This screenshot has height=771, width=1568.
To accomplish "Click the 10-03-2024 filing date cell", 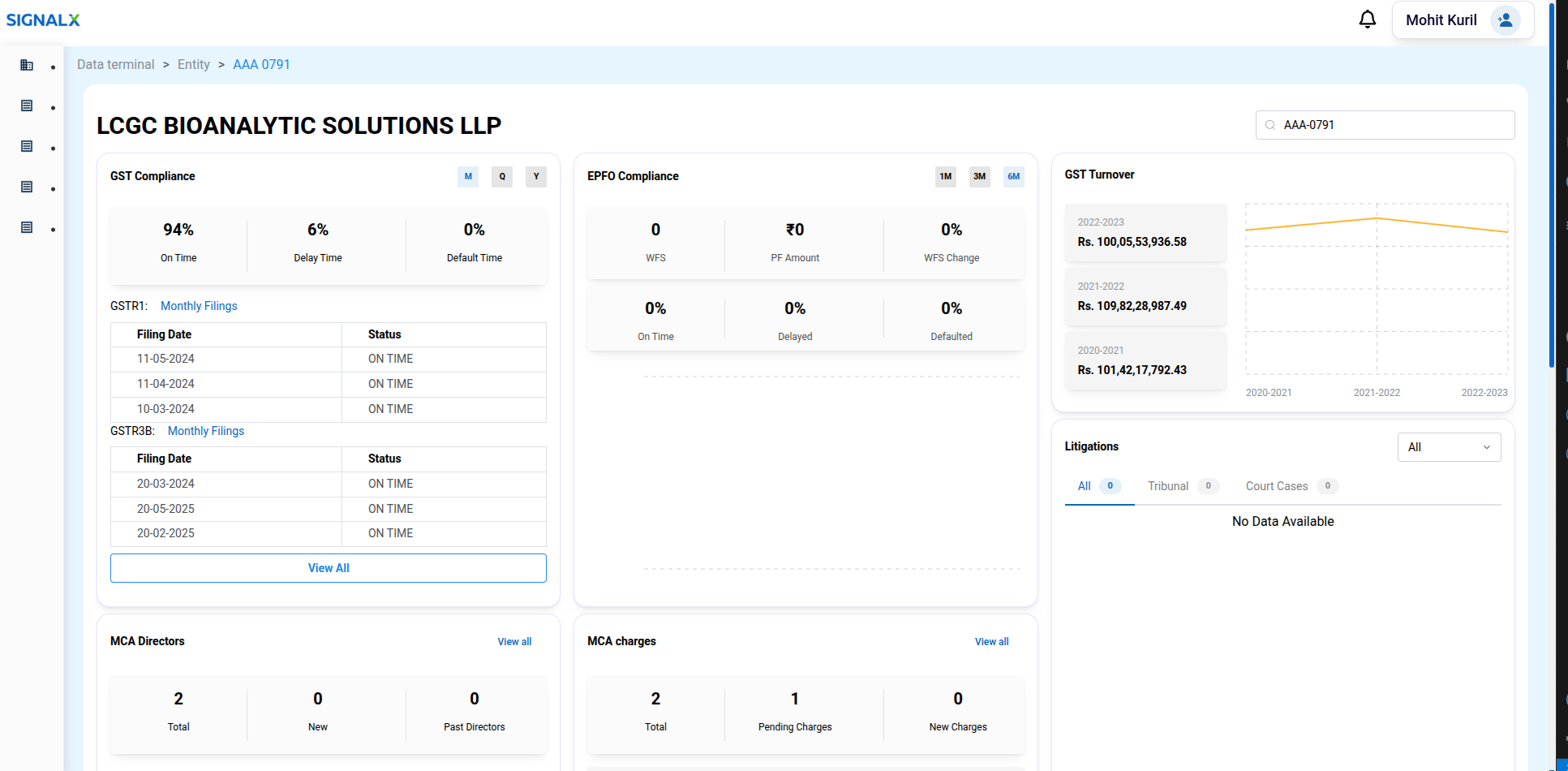I will pyautogui.click(x=226, y=410).
